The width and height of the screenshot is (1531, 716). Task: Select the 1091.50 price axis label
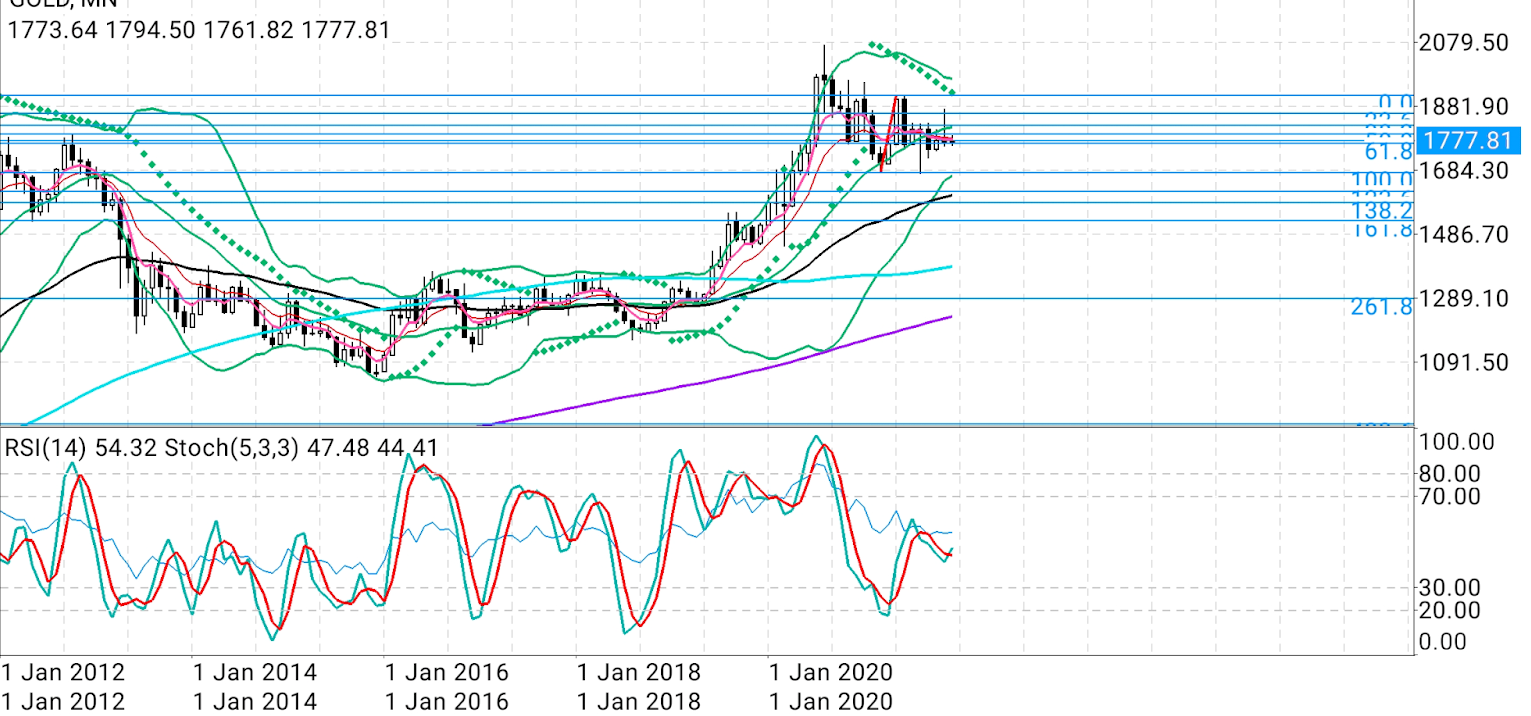click(x=1464, y=362)
